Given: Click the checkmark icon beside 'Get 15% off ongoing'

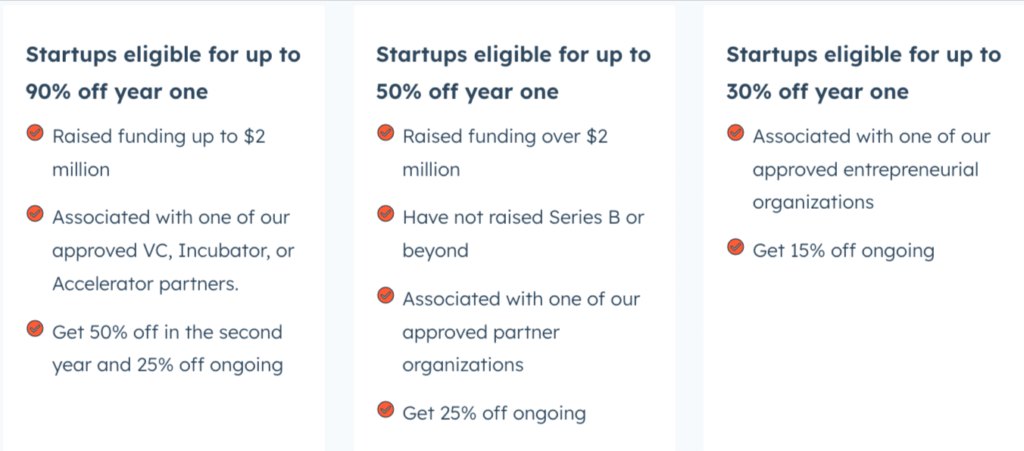Looking at the screenshot, I should point(735,247).
